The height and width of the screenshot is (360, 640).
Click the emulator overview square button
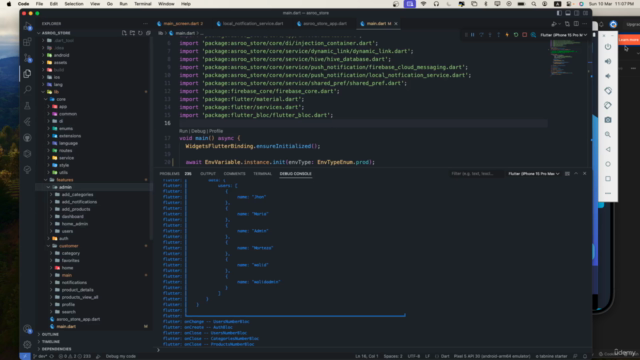608,179
